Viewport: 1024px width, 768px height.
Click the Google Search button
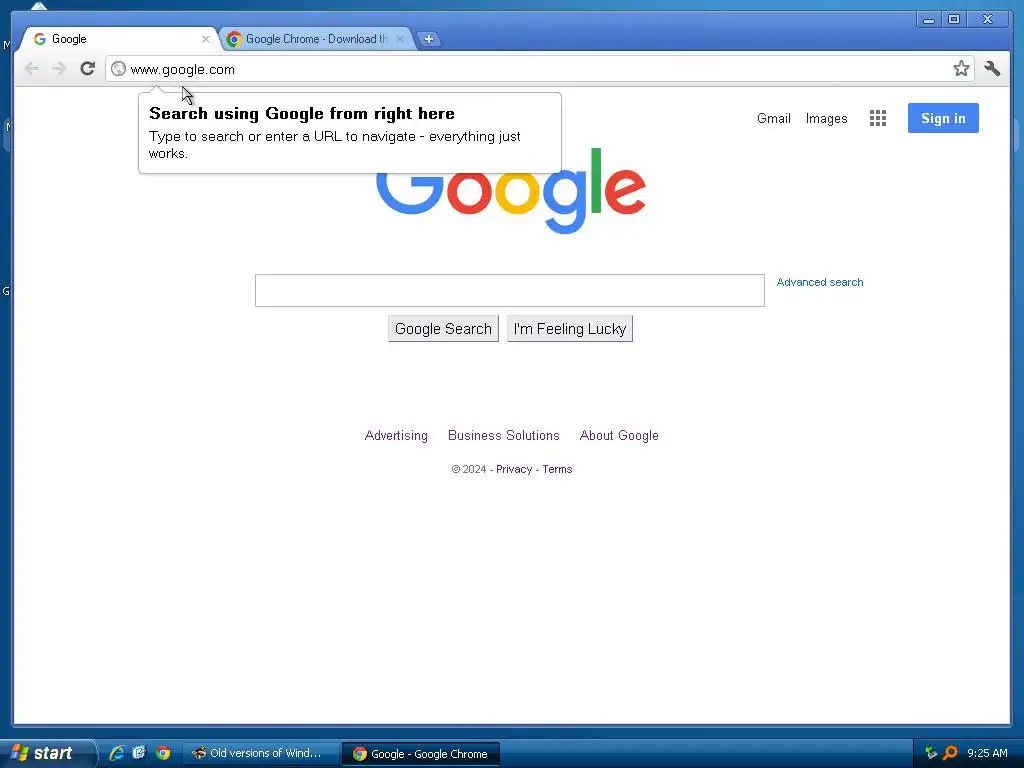[x=443, y=328]
